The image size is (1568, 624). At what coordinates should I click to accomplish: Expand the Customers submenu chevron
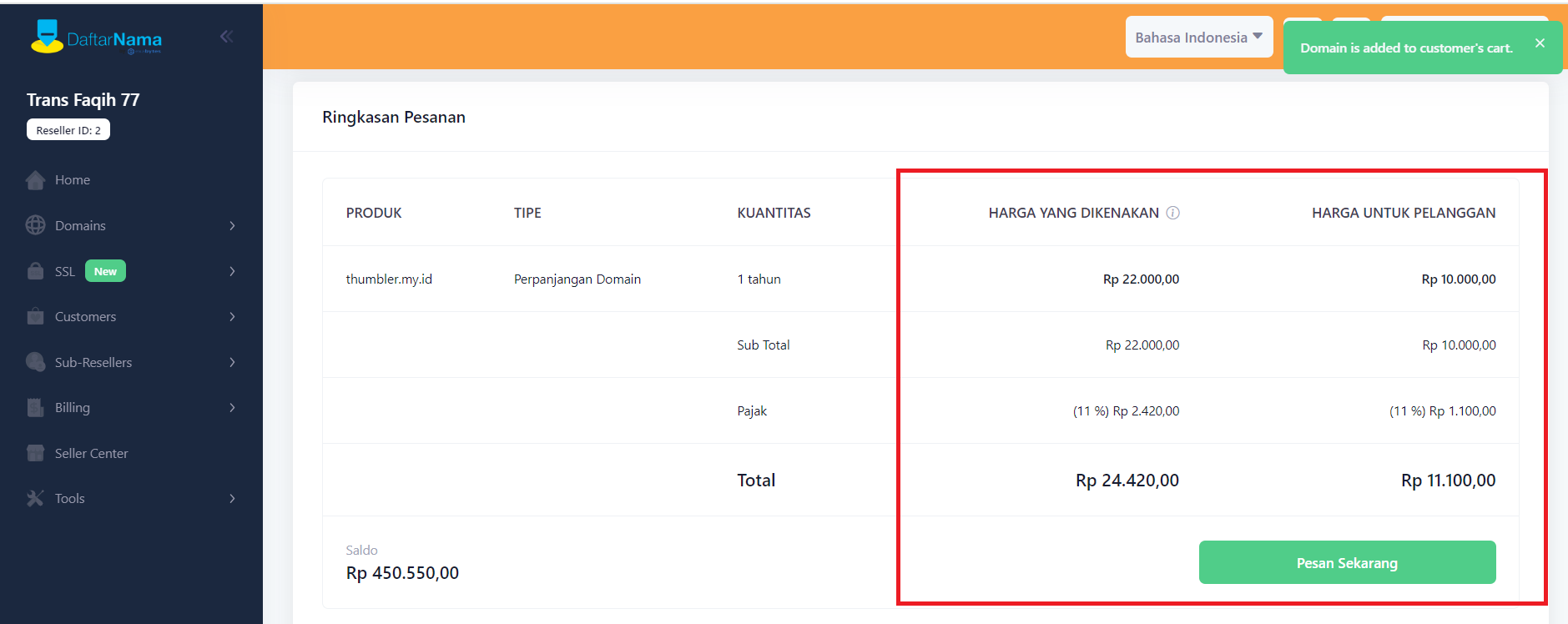point(232,317)
